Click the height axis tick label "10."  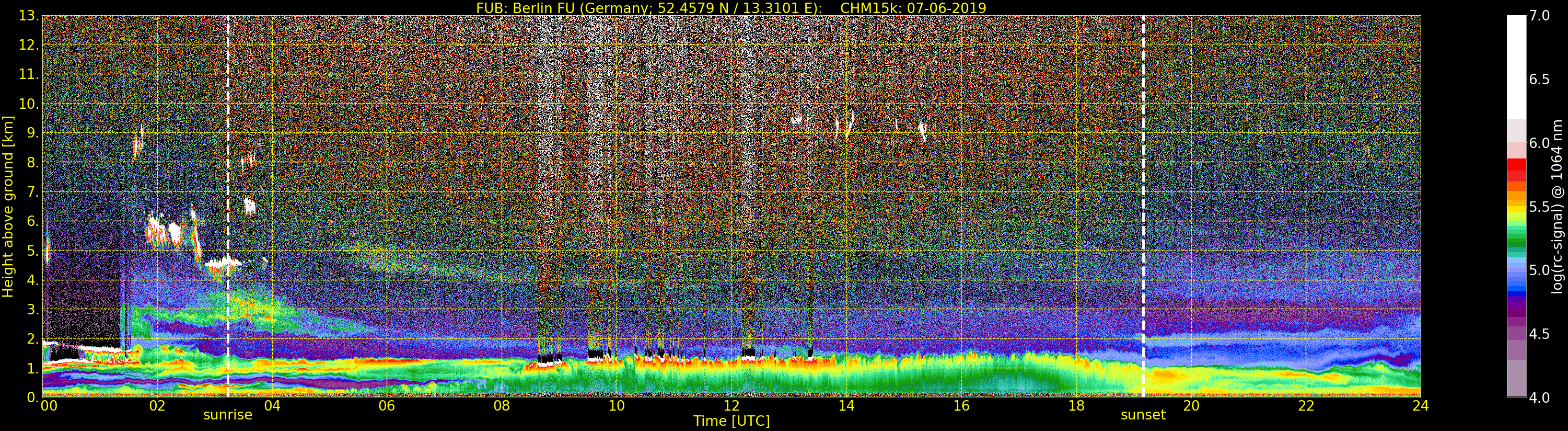29,104
